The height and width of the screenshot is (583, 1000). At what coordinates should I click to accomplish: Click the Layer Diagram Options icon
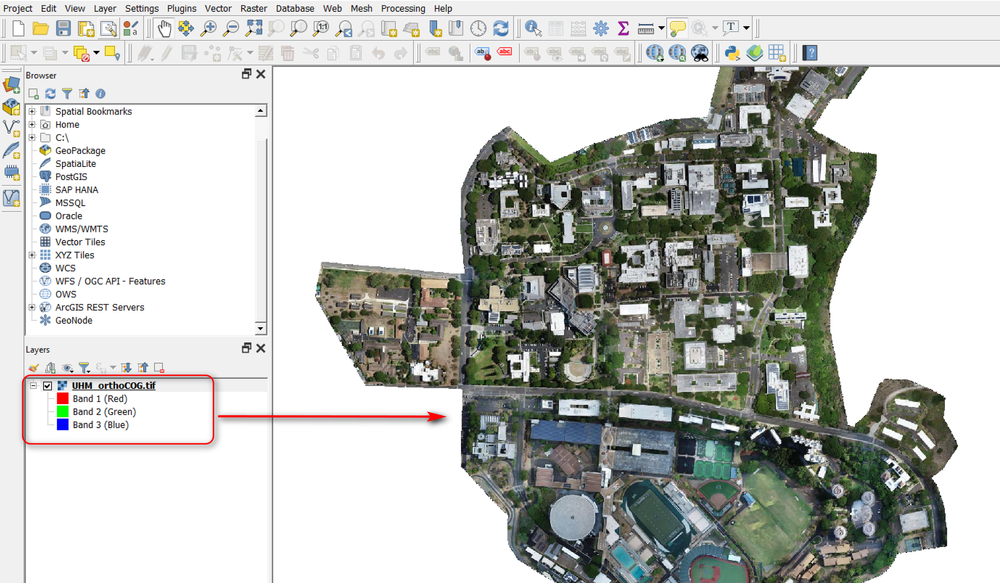455,53
